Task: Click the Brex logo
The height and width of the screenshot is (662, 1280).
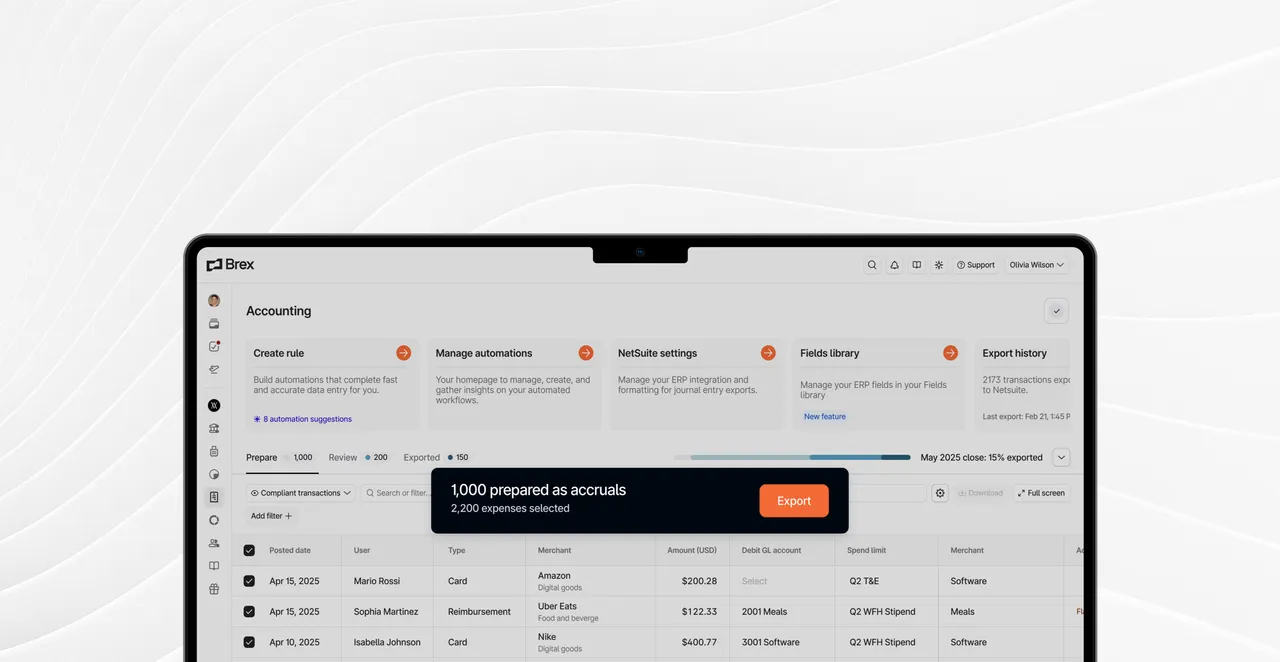Action: coord(230,265)
